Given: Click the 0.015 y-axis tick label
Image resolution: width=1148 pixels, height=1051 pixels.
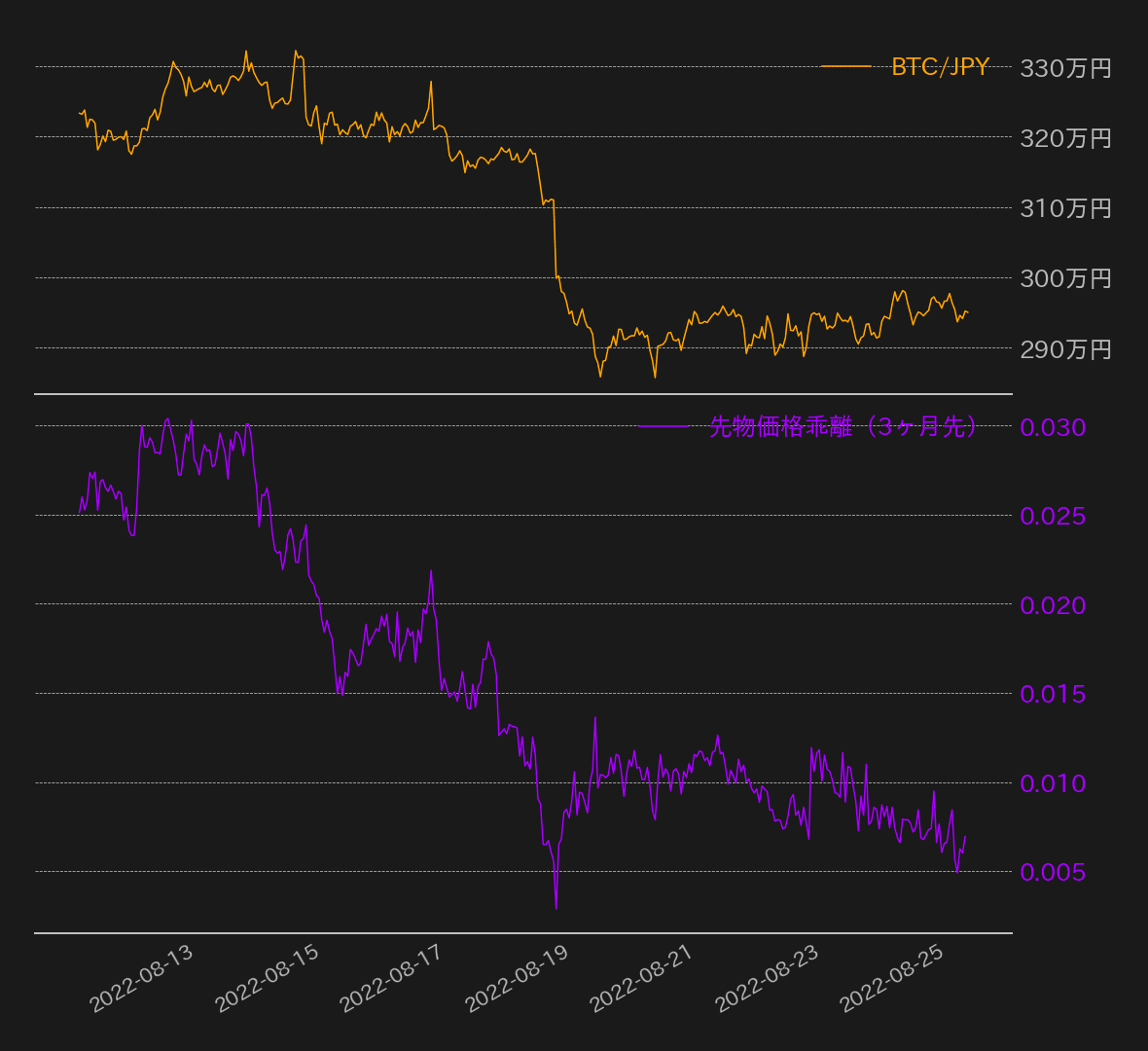Looking at the screenshot, I should (x=1053, y=694).
